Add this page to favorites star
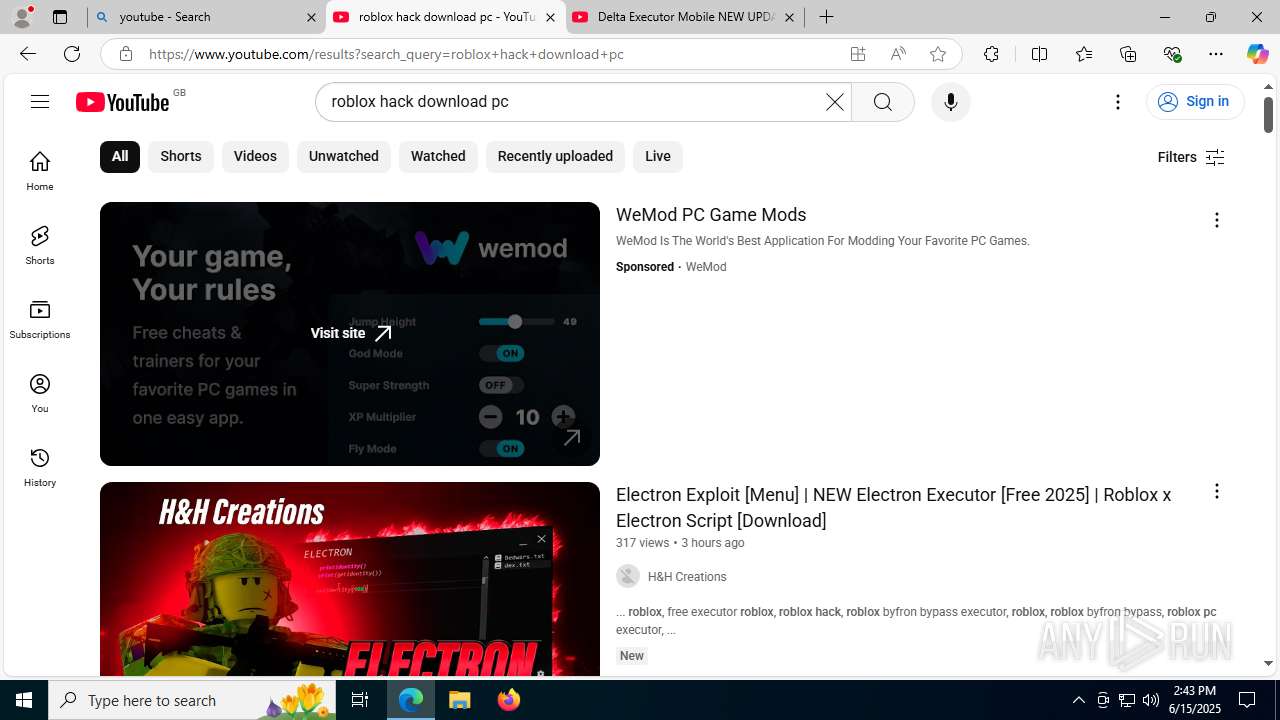Screen dimensions: 1280x720 click(x=937, y=54)
